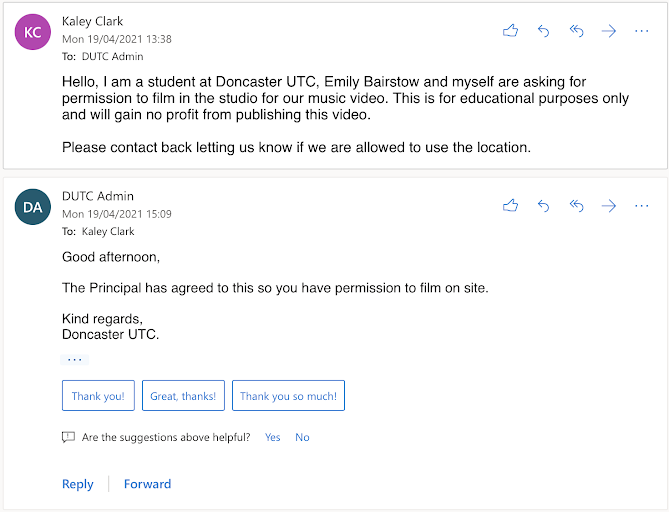Pick the "Great, thanks!" suggested reply
Screen dimensions: 669x512
(x=183, y=396)
